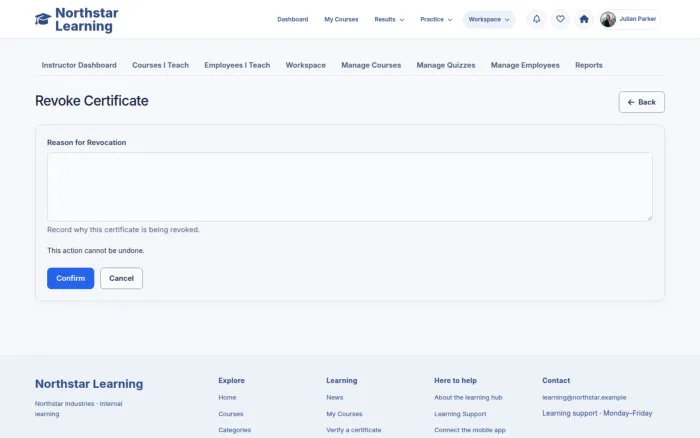
Task: Open My Courses in the top navigation
Action: pos(341,20)
